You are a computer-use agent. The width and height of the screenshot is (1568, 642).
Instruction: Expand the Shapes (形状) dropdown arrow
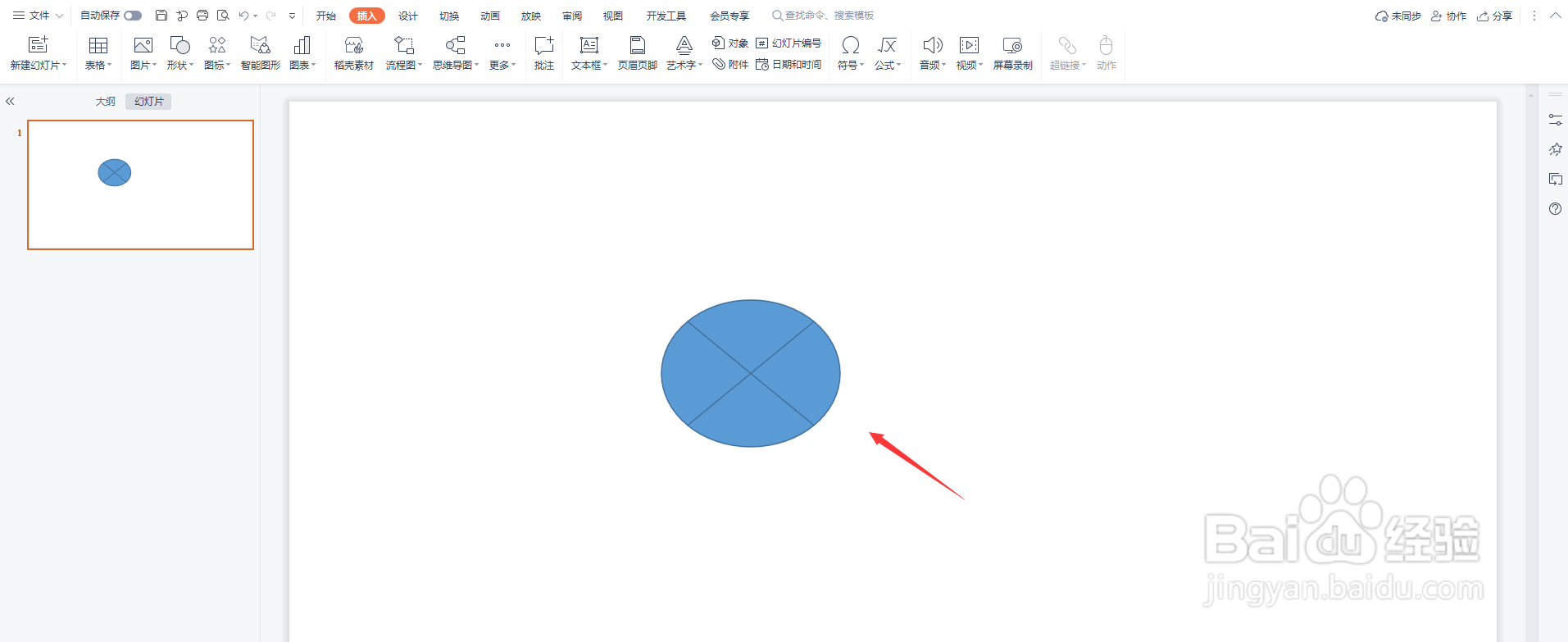pos(192,65)
